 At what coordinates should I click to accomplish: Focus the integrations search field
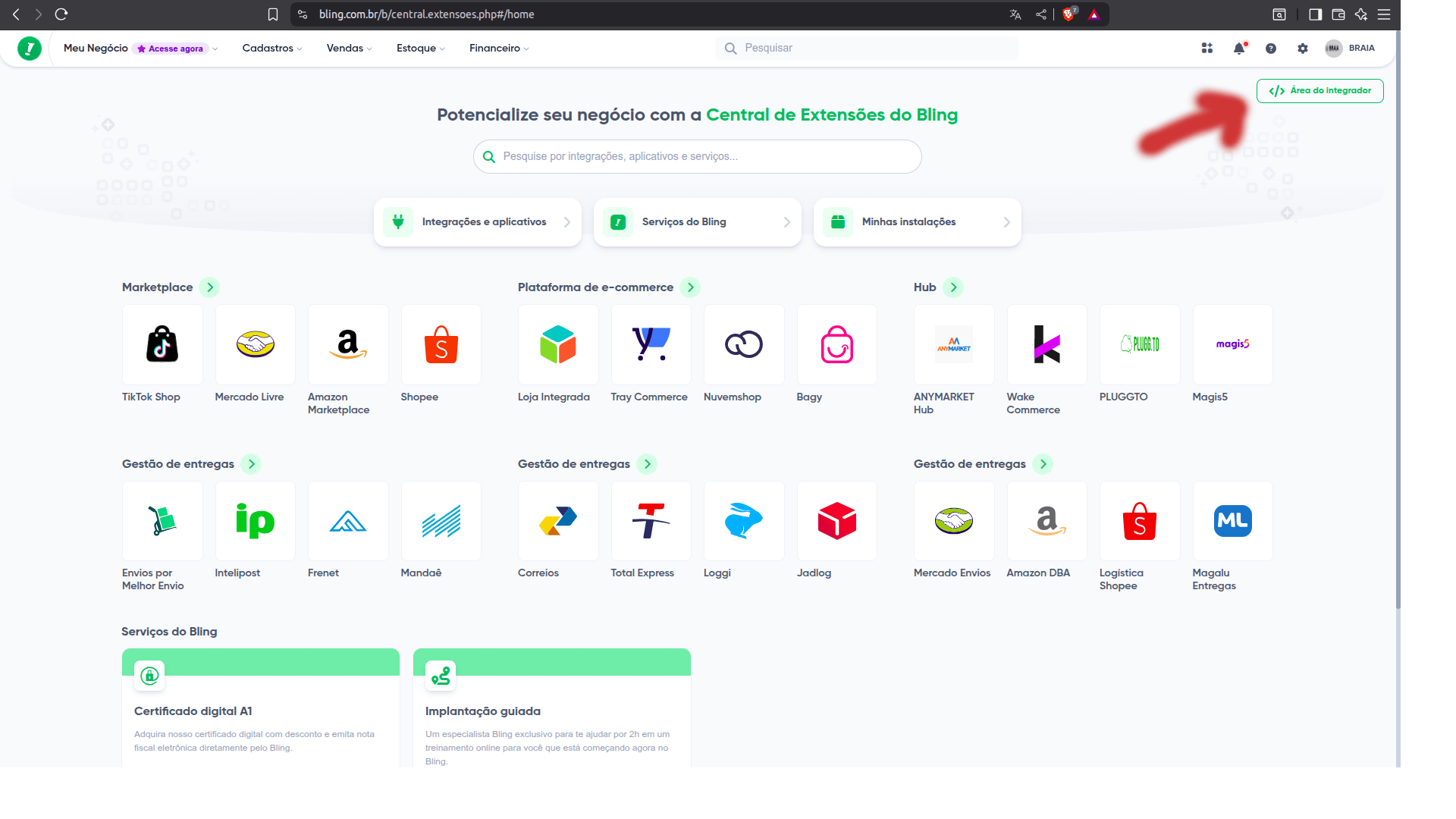[698, 157]
